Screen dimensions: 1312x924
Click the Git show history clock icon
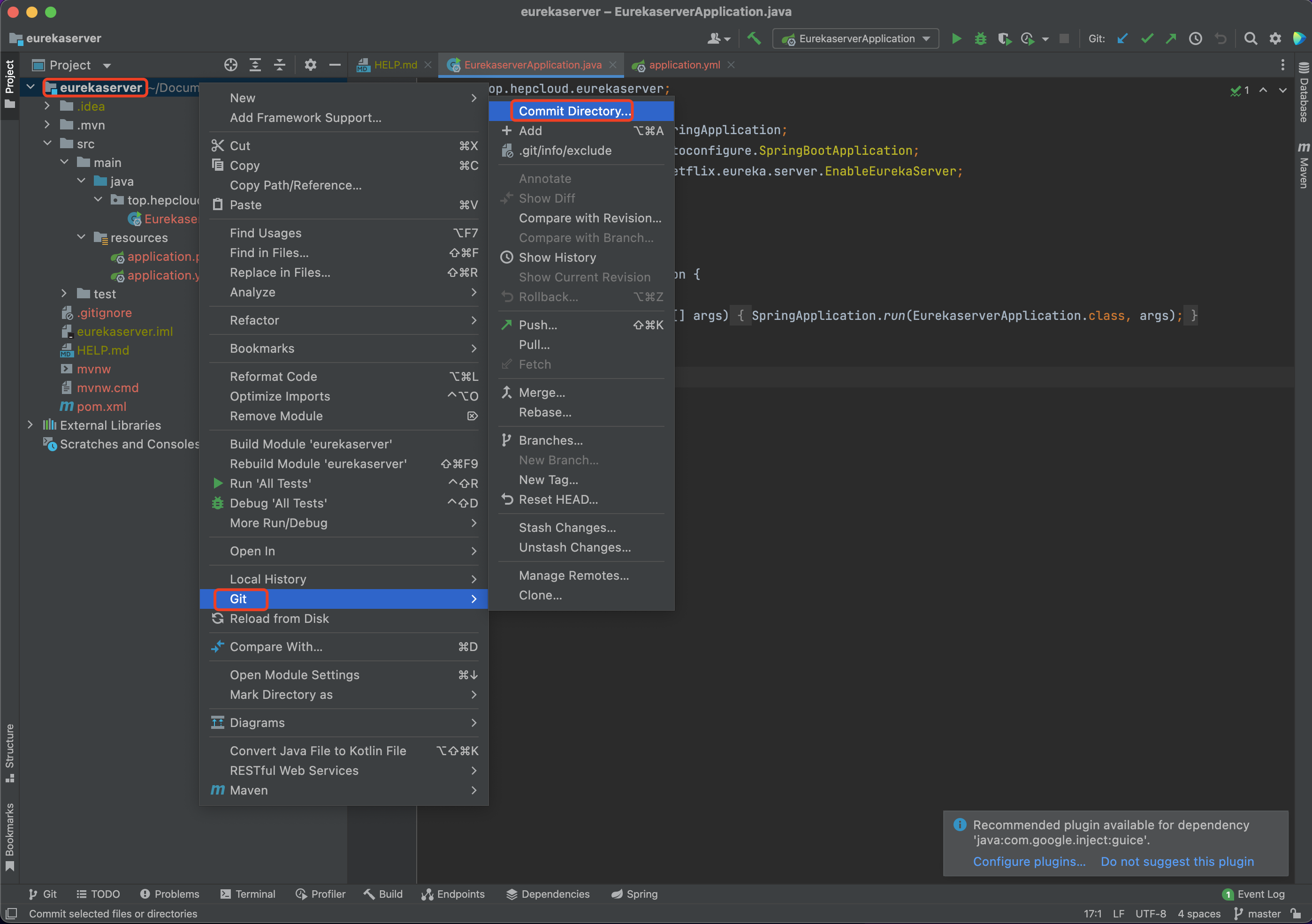pos(1195,38)
